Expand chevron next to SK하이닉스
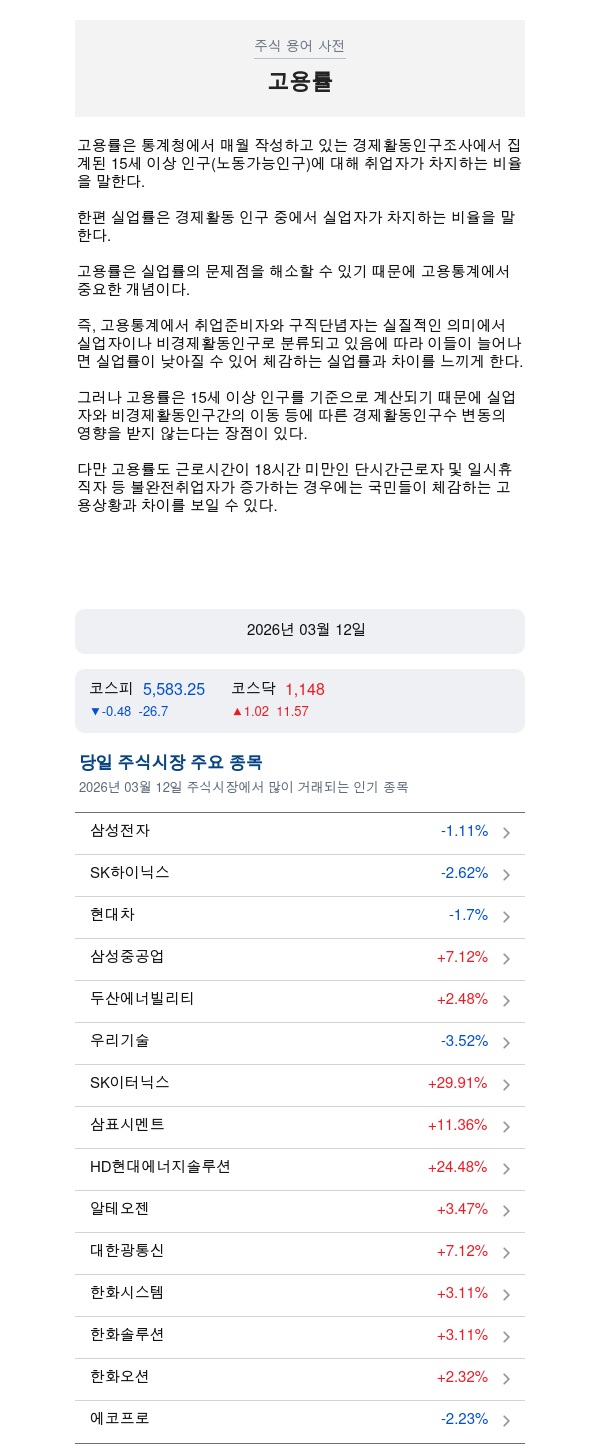 pos(507,875)
